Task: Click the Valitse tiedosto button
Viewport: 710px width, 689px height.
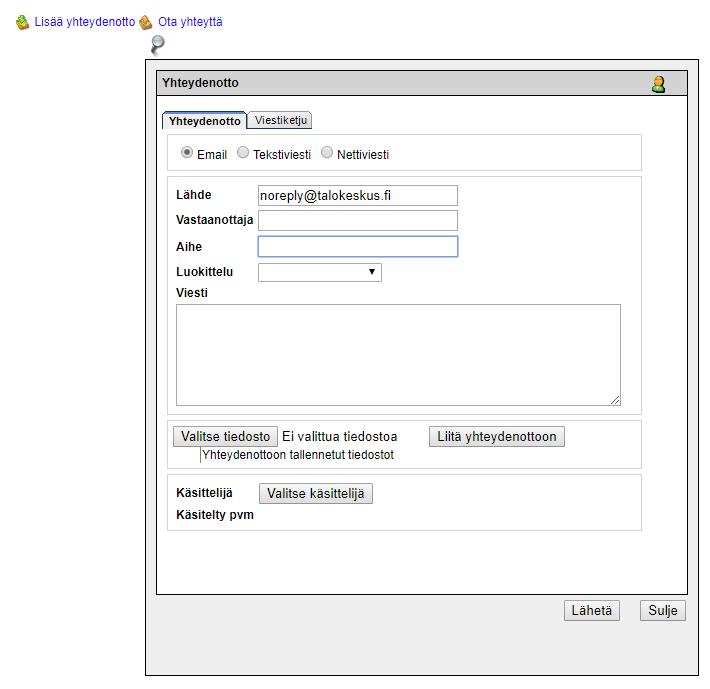Action: point(225,436)
